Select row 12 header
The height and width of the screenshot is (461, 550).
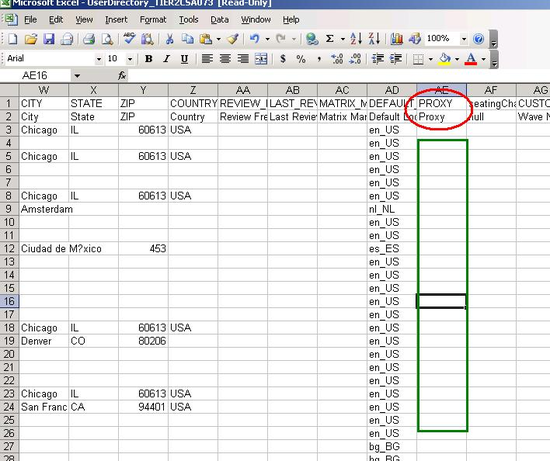point(9,248)
